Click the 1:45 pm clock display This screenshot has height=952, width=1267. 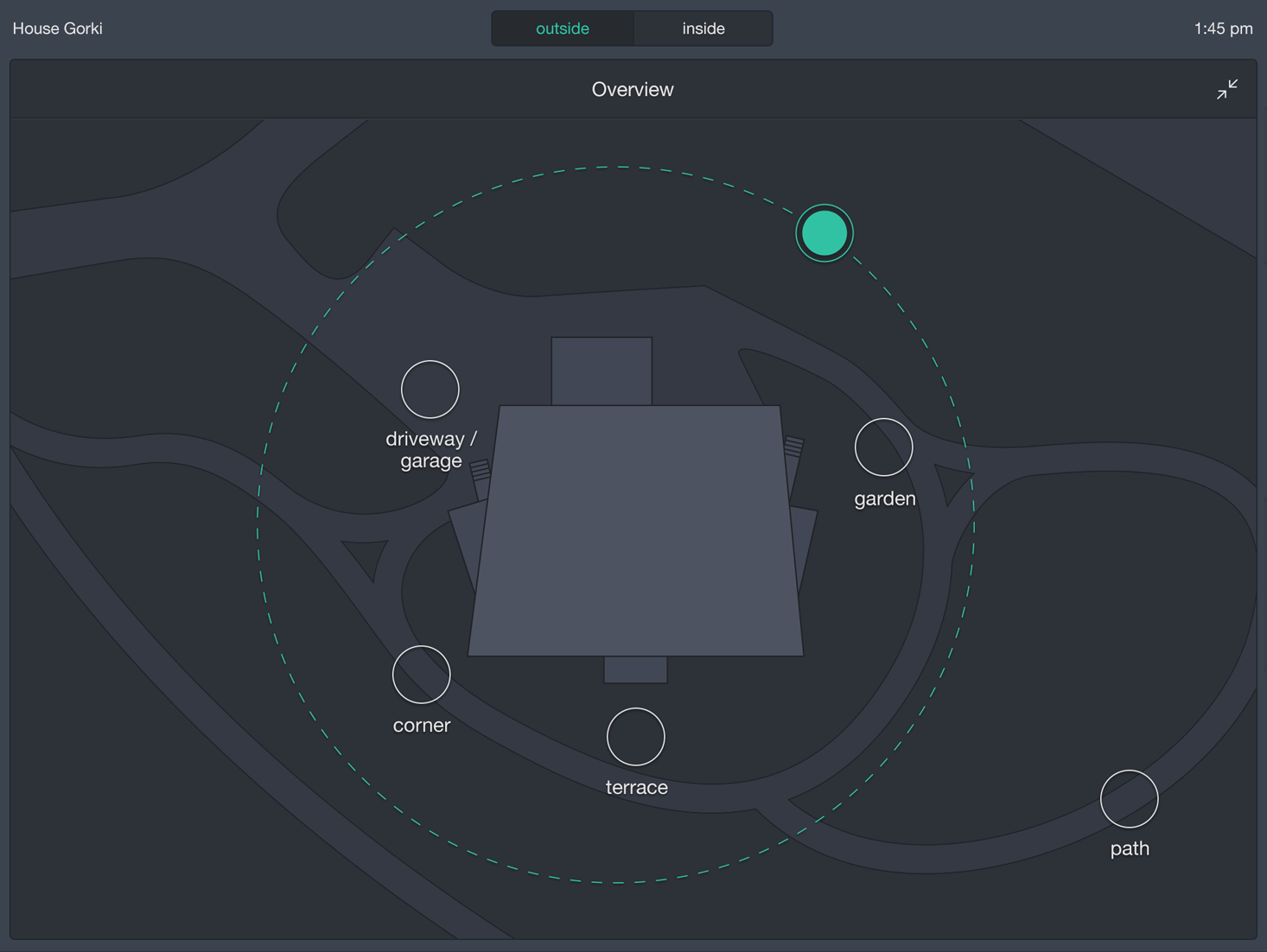(x=1223, y=29)
